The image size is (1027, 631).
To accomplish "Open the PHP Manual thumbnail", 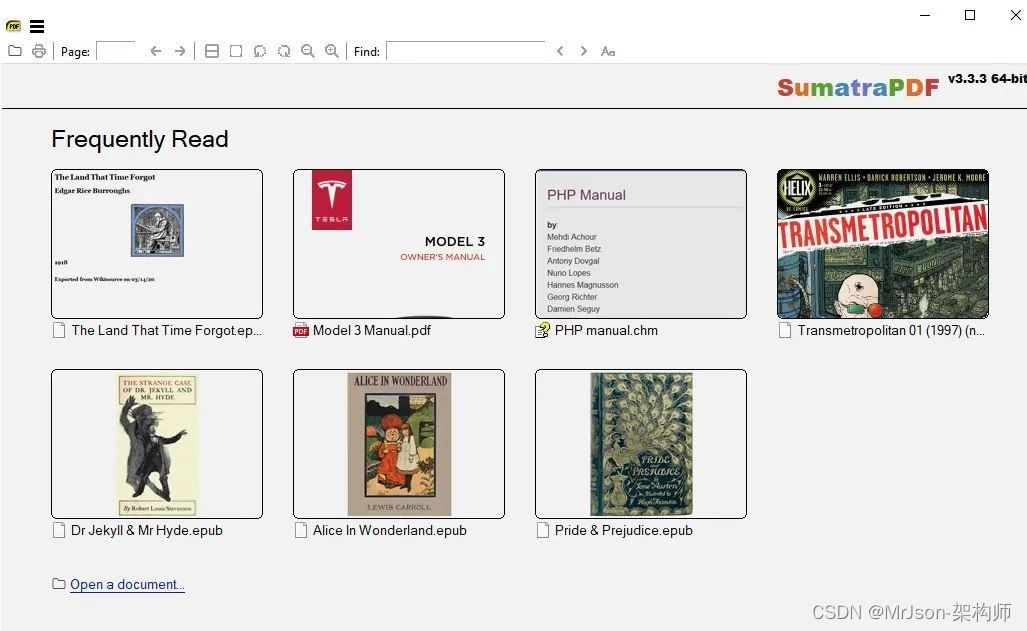I will click(641, 244).
